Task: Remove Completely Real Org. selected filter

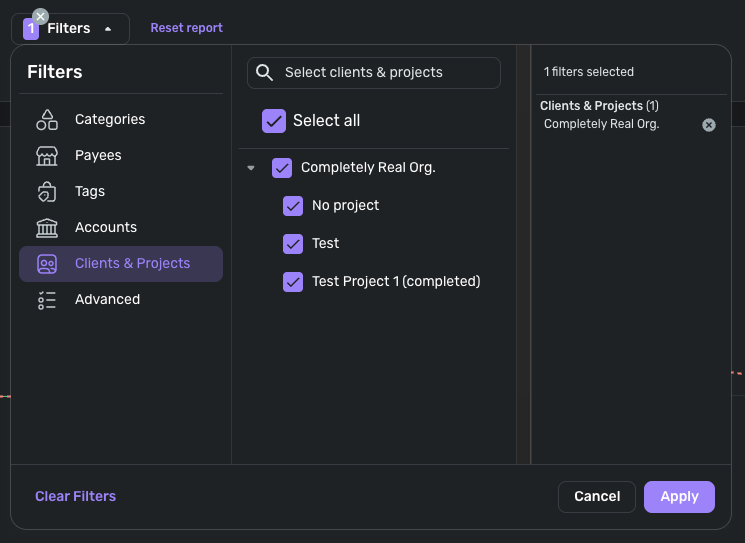Action: [709, 125]
